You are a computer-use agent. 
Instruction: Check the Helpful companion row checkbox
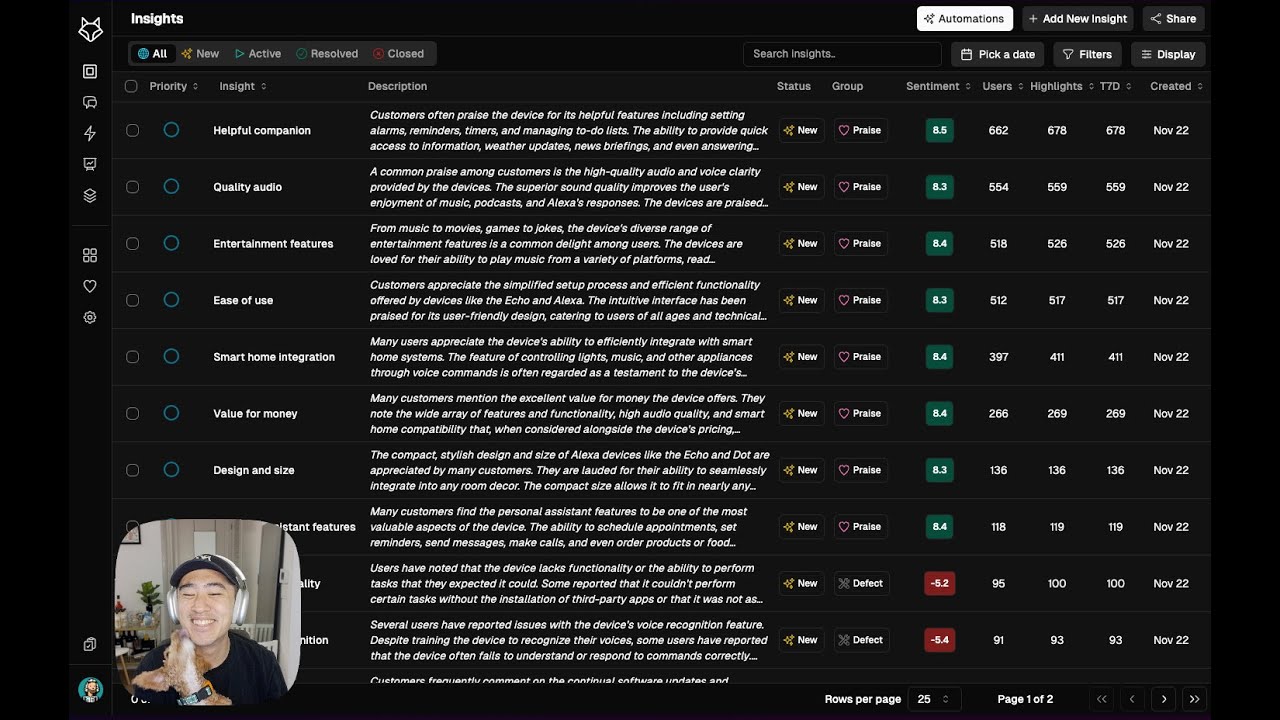132,130
